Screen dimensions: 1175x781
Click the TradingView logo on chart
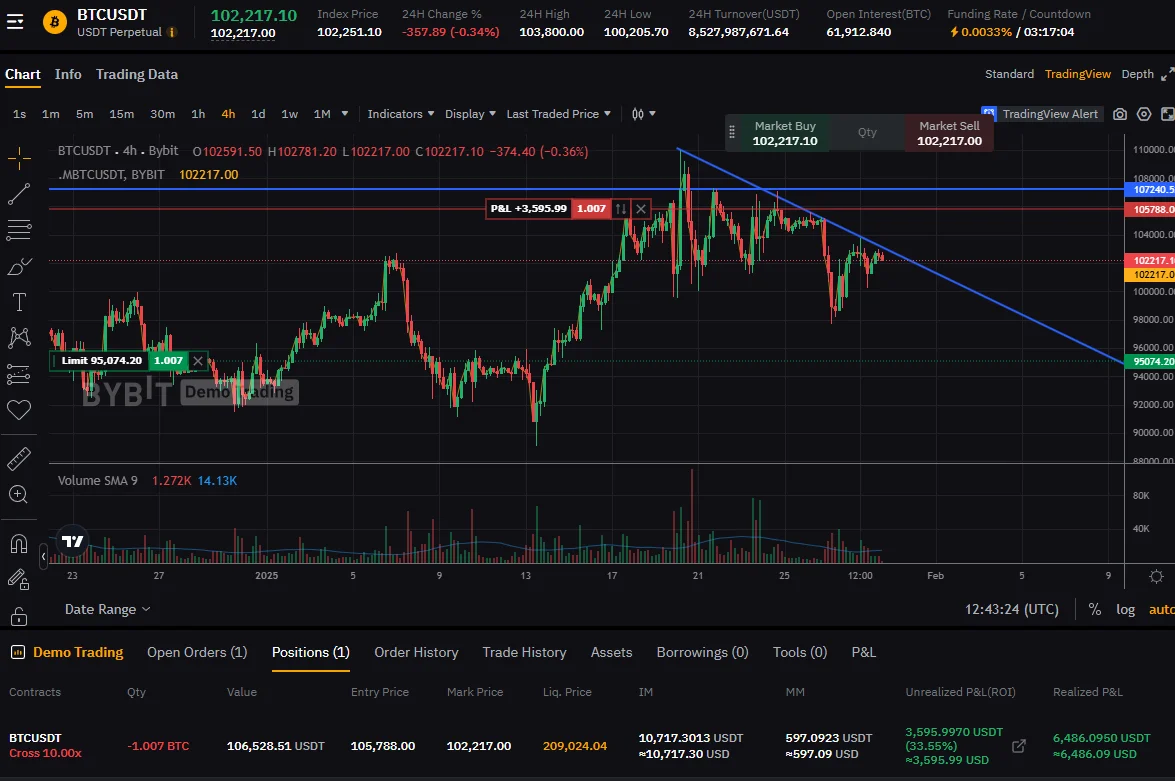click(x=73, y=541)
